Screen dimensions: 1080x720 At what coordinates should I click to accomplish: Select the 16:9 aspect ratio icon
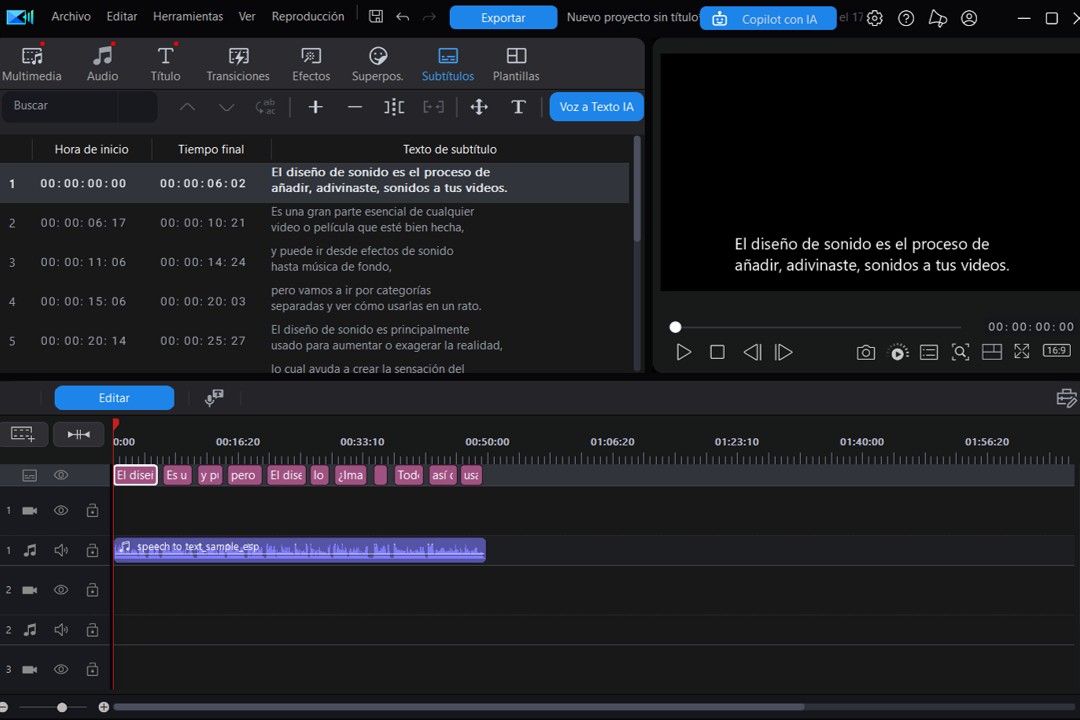pos(1056,351)
